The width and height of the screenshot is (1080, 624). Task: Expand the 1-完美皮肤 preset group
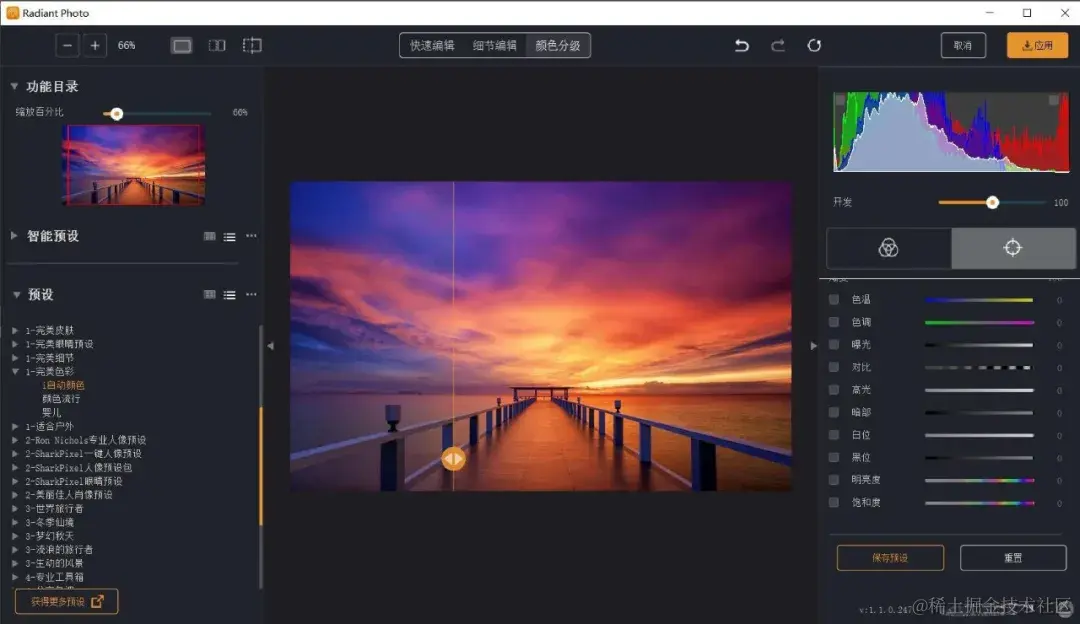pyautogui.click(x=14, y=331)
